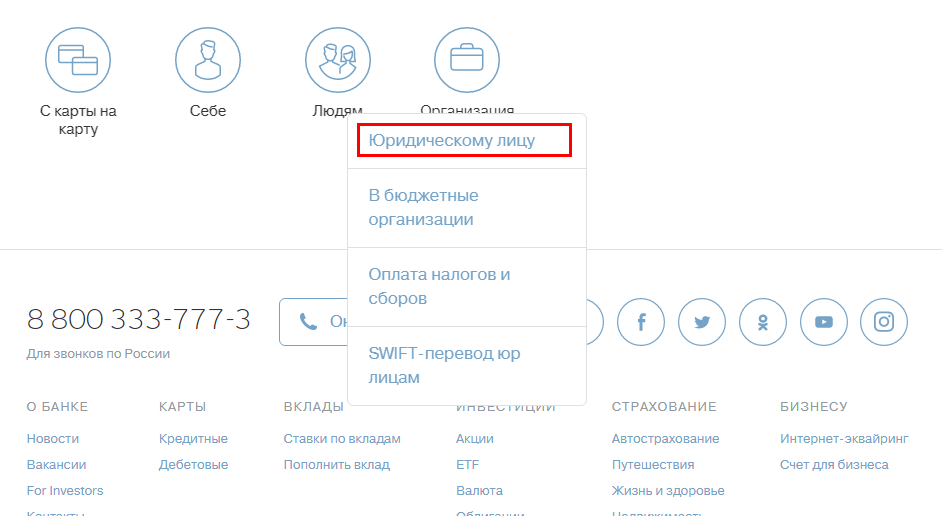Open the 'Новости' footer link
The width and height of the screenshot is (942, 516).
[x=53, y=439]
